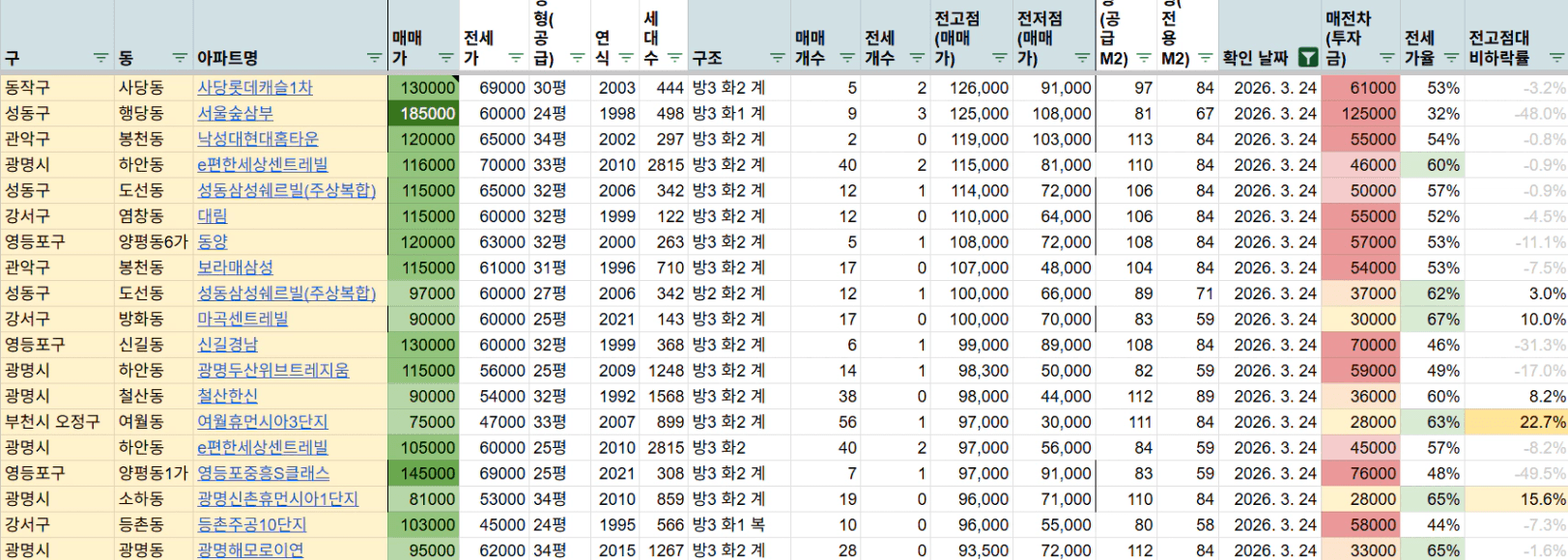Screen dimensions: 1568x560
Task: Open the filter for the 구 column
Action: [x=100, y=58]
